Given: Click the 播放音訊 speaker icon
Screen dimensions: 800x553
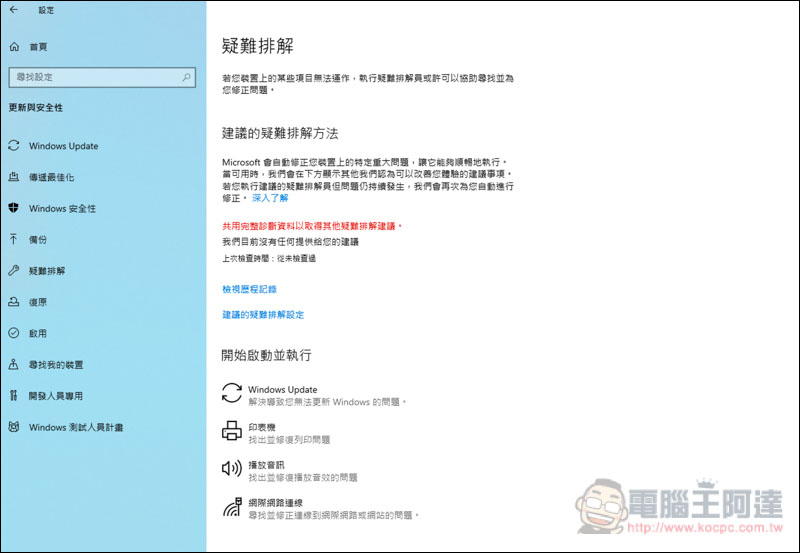Looking at the screenshot, I should click(x=232, y=468).
